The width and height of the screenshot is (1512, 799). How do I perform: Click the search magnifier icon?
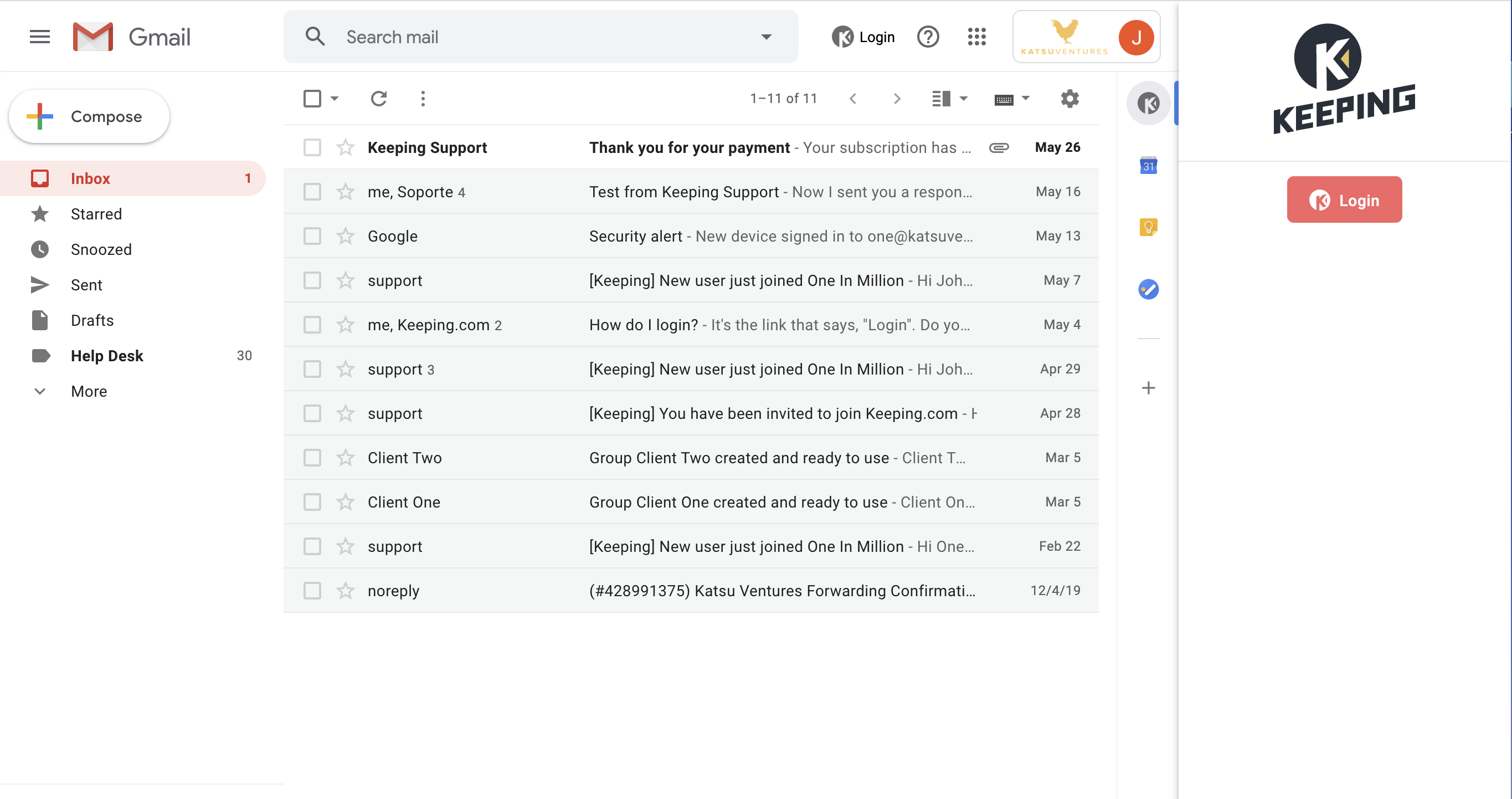point(315,37)
